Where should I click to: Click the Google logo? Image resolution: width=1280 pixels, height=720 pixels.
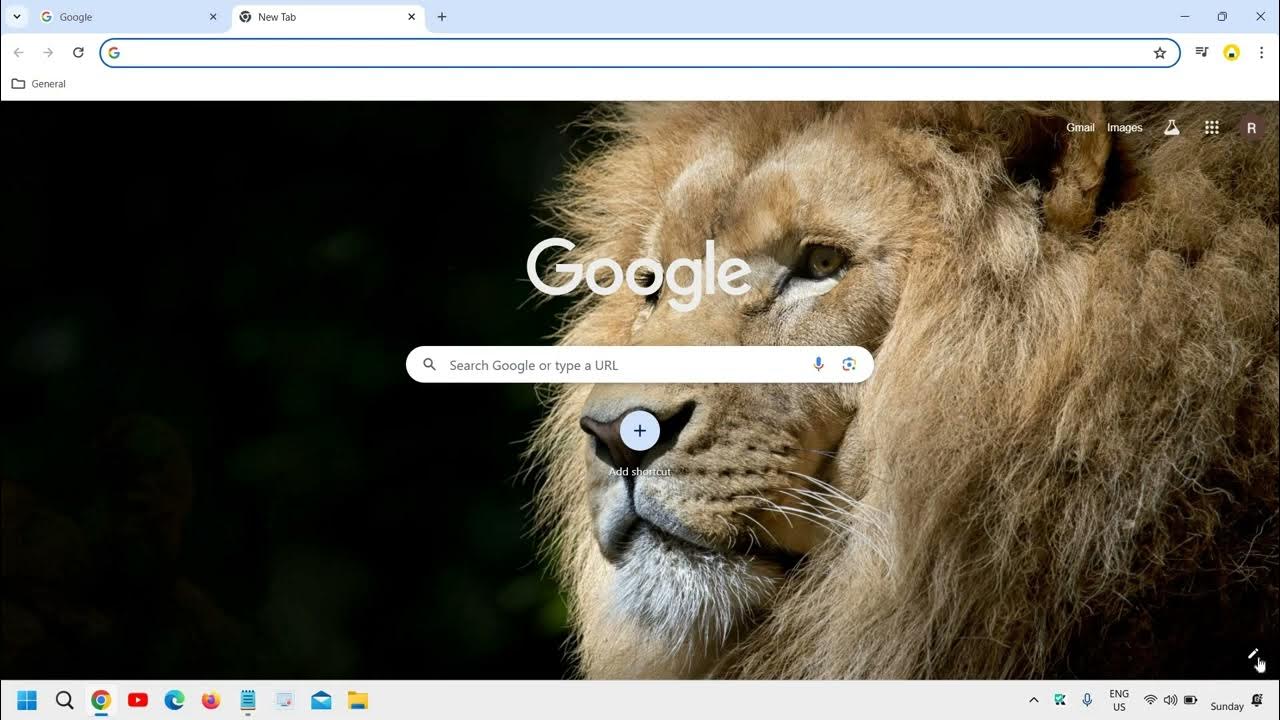639,272
